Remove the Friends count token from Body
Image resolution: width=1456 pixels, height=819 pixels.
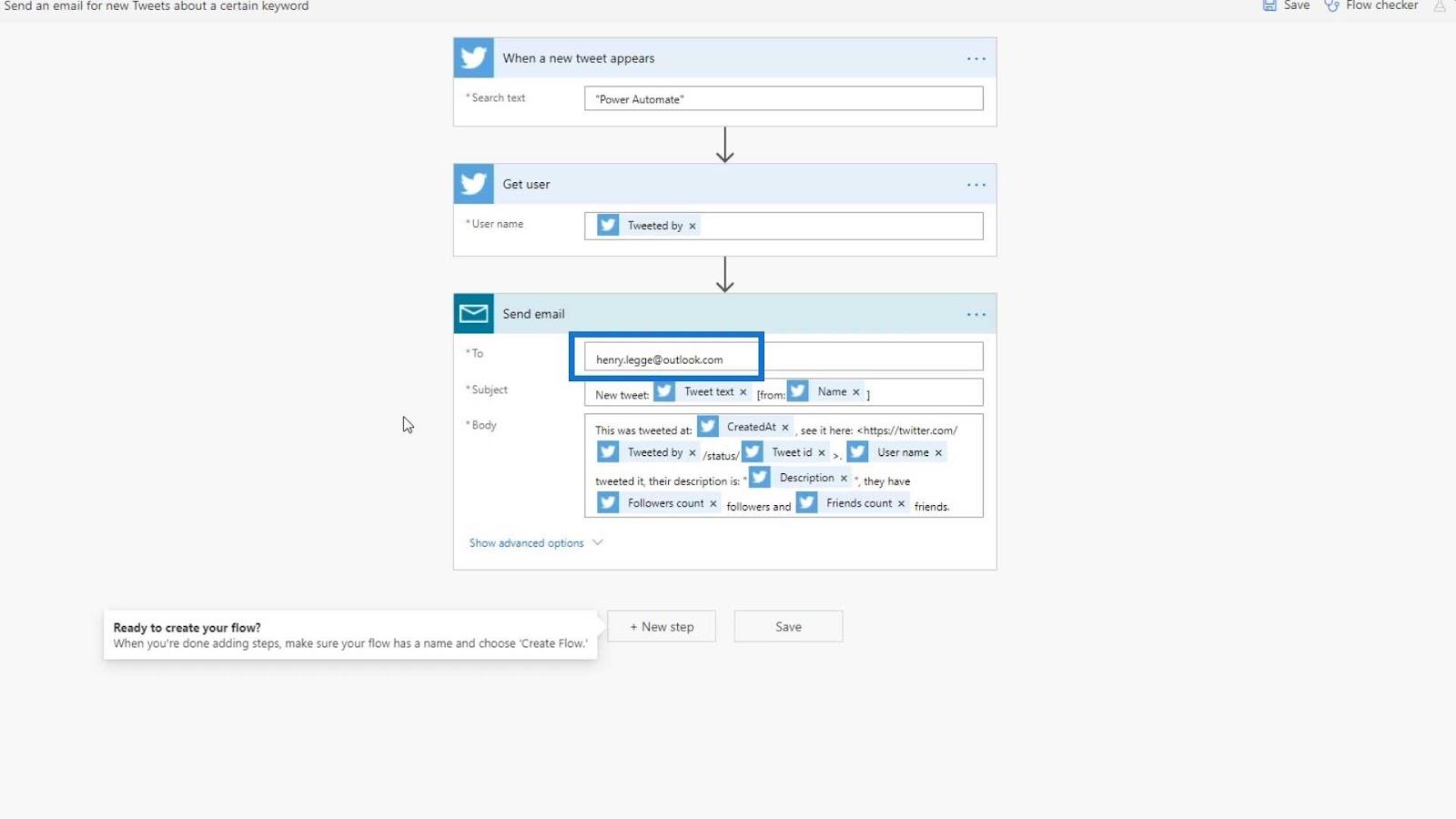tap(902, 504)
